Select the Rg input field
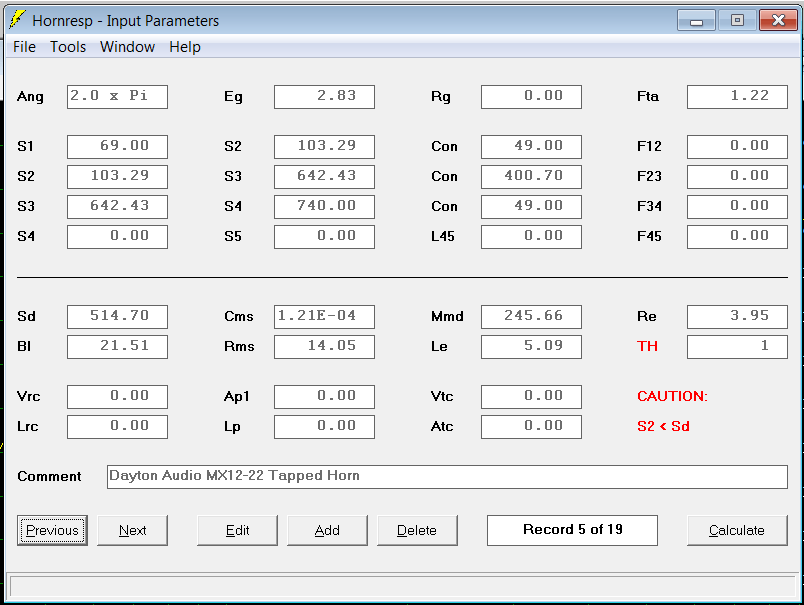The height and width of the screenshot is (605, 804). (x=531, y=97)
